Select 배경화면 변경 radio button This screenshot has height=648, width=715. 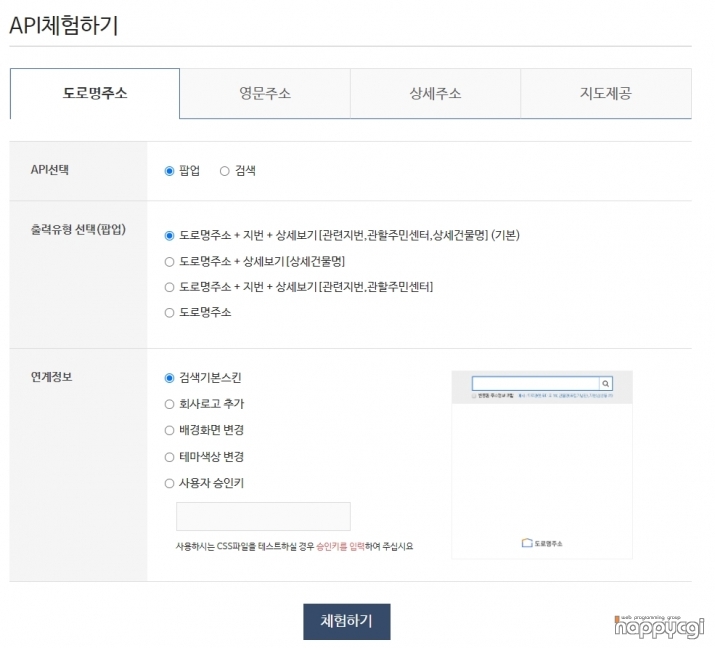click(x=169, y=430)
